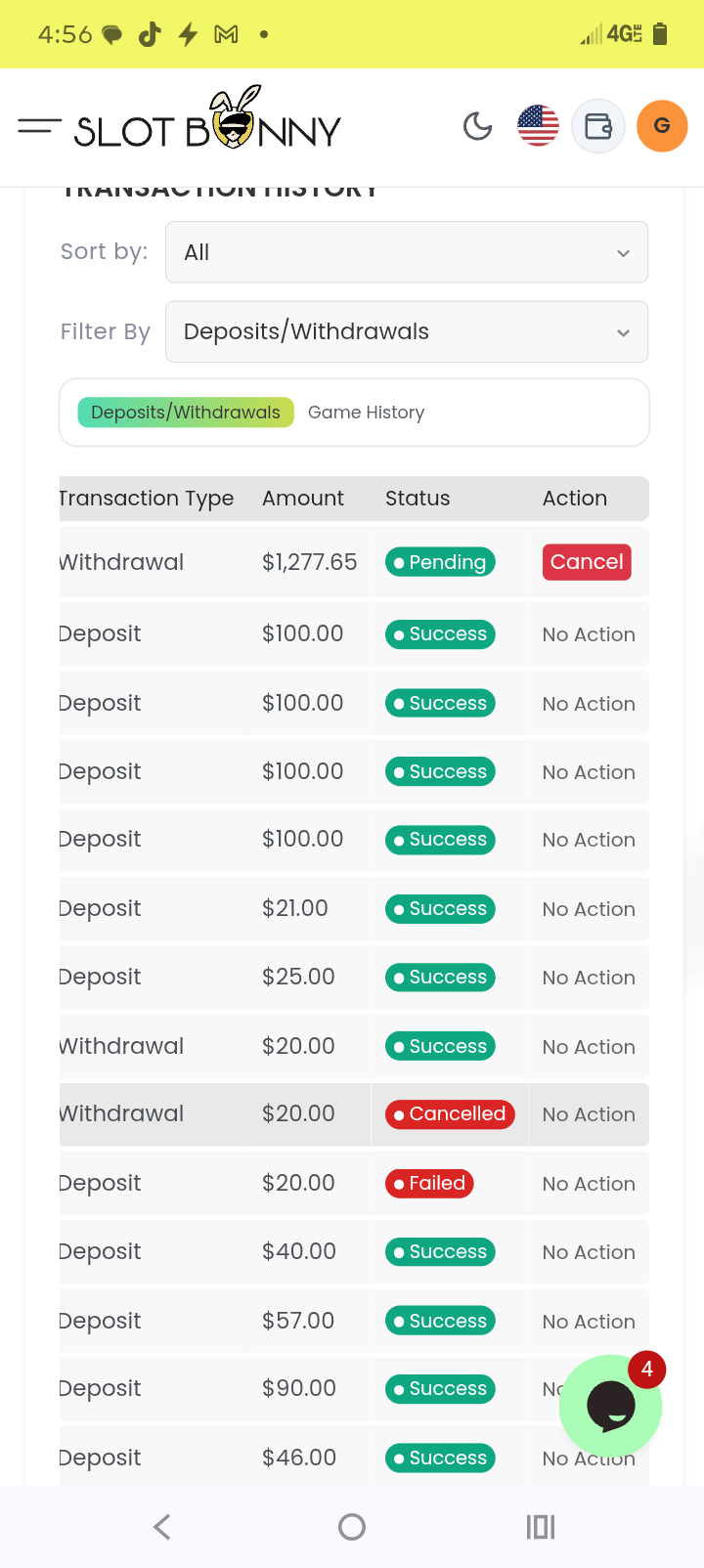Click the red Failed status badge
Screen dimensions: 704x1568
click(429, 1184)
